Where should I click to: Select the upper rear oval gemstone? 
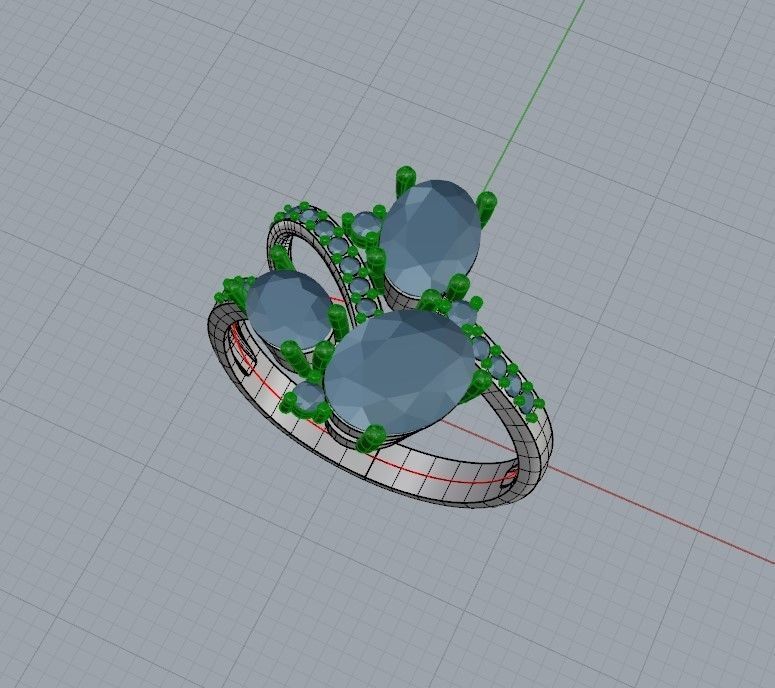click(431, 237)
